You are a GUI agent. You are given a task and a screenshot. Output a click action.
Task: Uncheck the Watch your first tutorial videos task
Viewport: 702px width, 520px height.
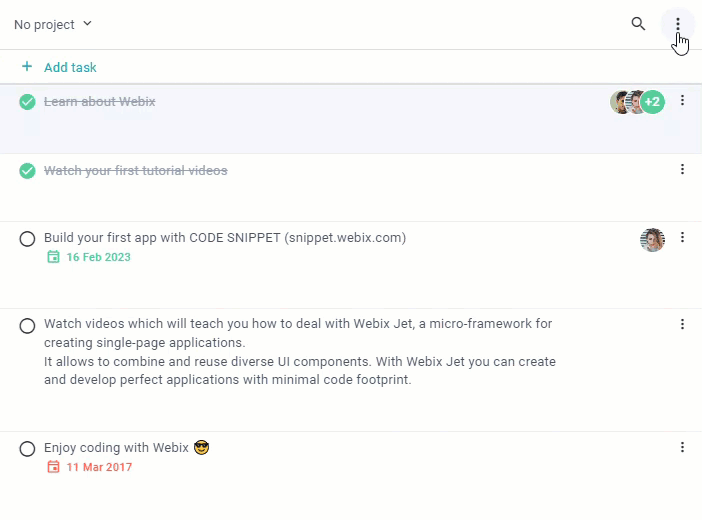pyautogui.click(x=27, y=171)
